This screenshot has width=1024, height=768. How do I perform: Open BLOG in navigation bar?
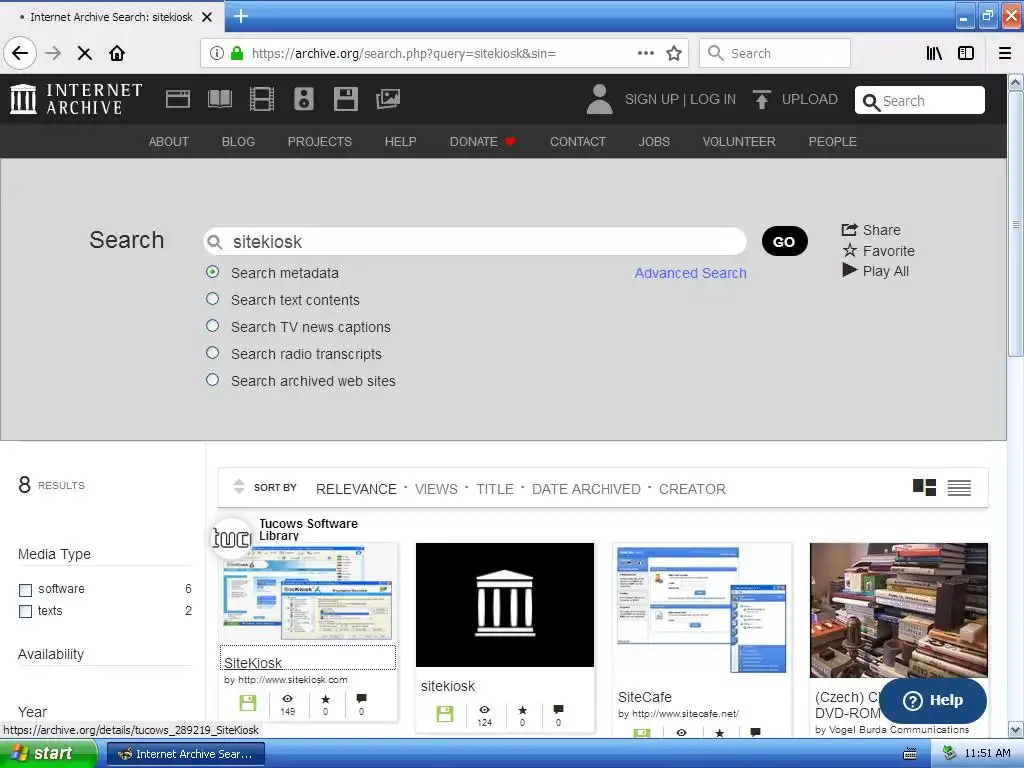pyautogui.click(x=238, y=142)
